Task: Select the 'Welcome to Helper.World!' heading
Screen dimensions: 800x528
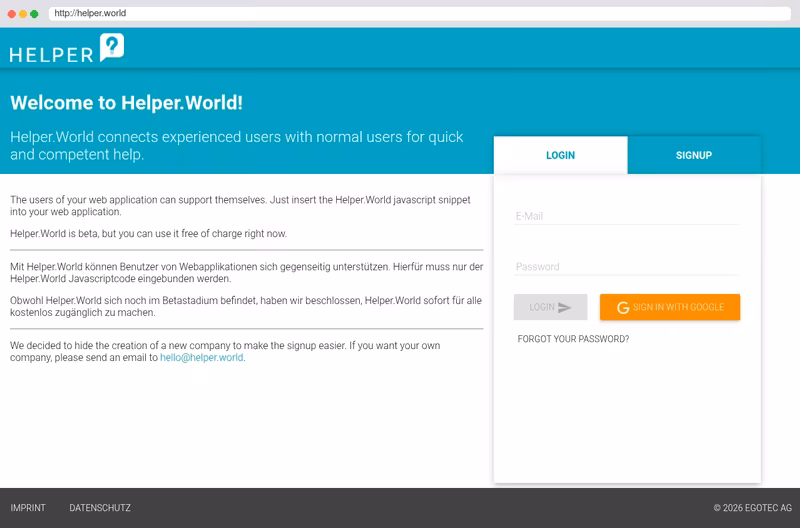Action: (127, 103)
